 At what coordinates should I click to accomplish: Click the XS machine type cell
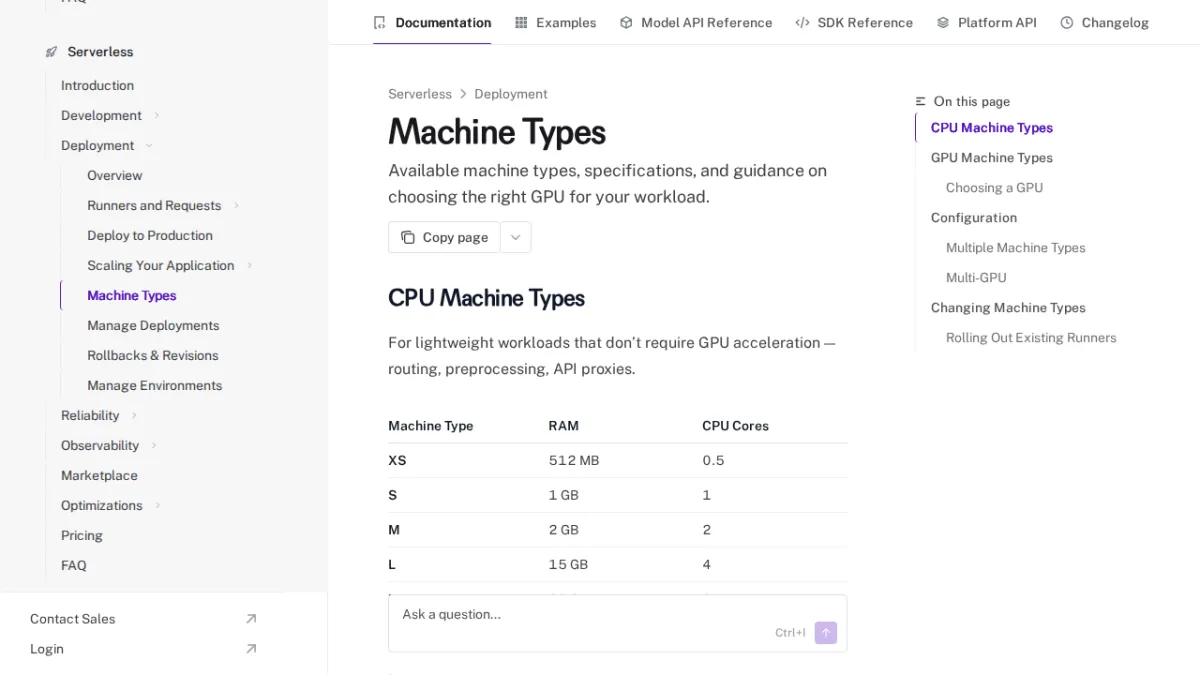tap(397, 461)
